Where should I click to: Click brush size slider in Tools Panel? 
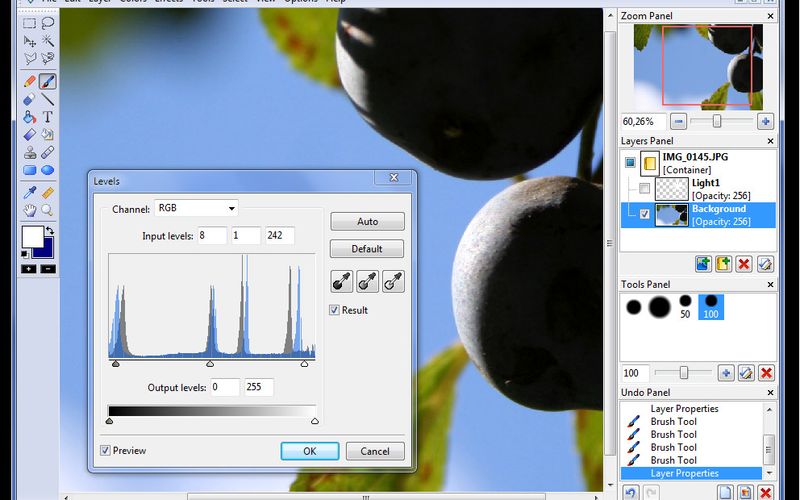[683, 373]
